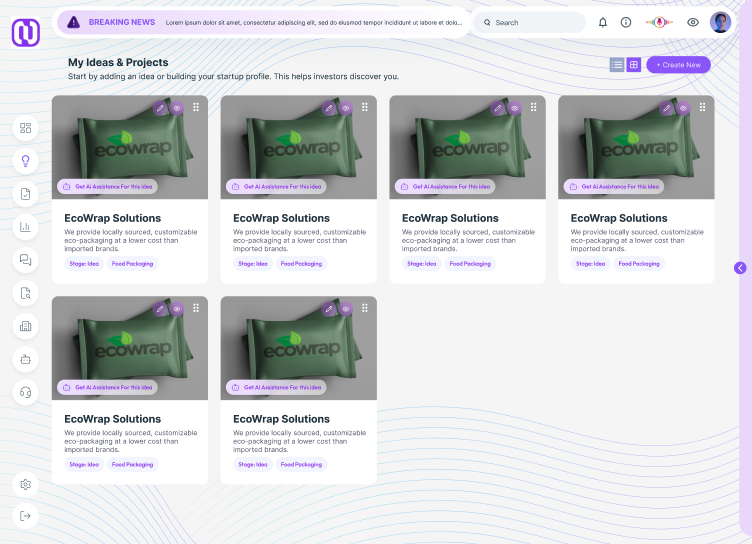Screen dimensions: 752x544
Task: Expand the collapsed right side panel arrow
Action: 740,267
